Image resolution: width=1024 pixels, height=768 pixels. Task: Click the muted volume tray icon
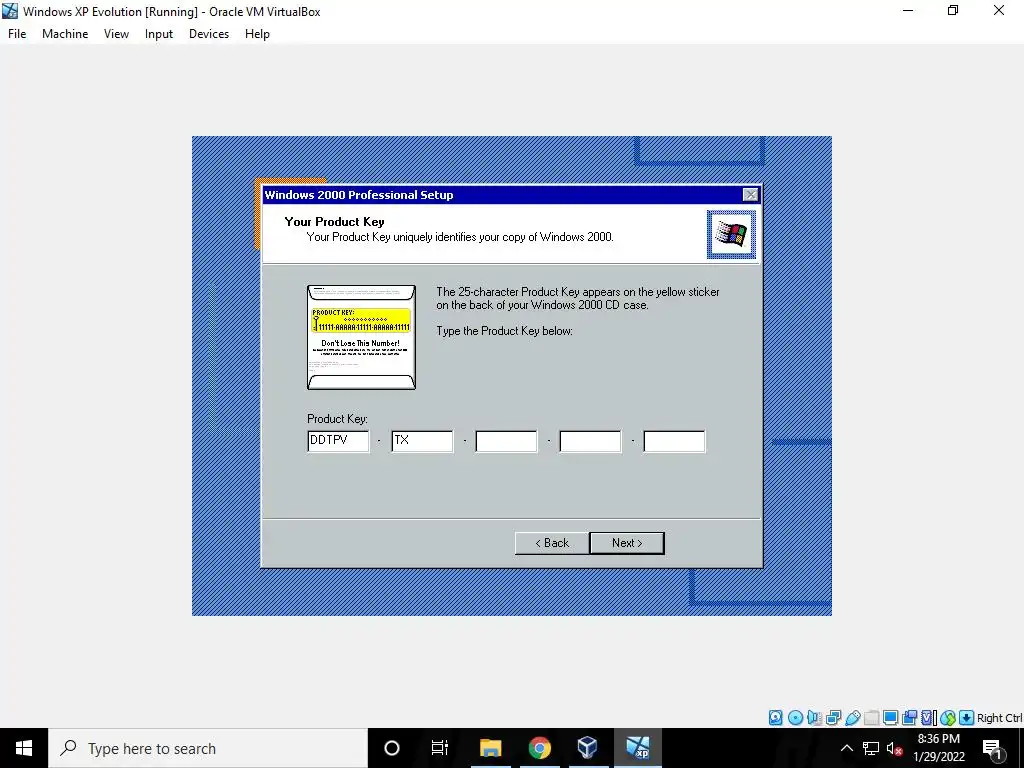[x=894, y=748]
